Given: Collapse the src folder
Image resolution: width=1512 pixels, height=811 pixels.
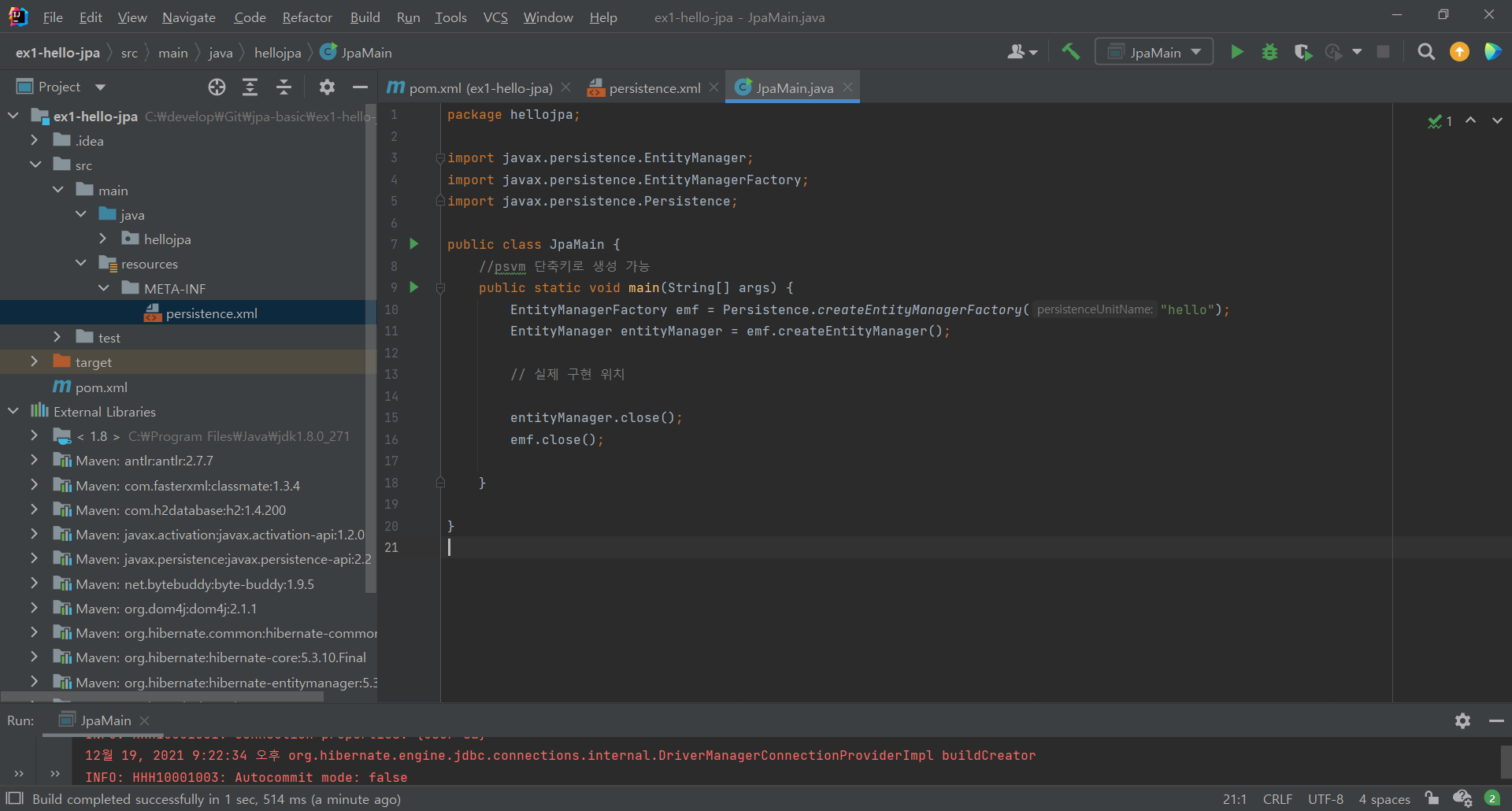Looking at the screenshot, I should pos(35,165).
